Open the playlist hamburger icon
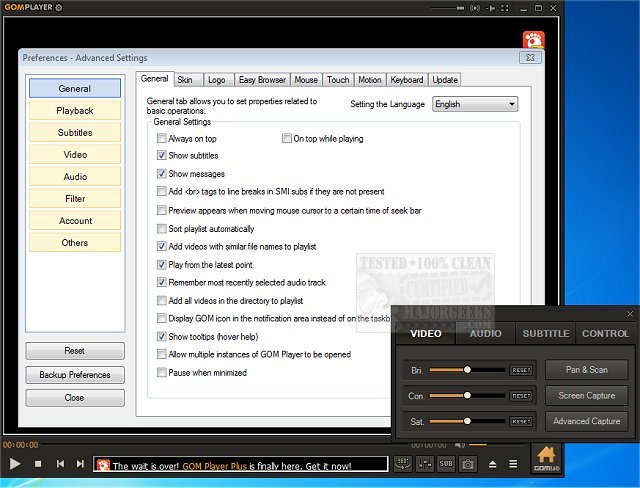This screenshot has height=488, width=640. coord(513,464)
